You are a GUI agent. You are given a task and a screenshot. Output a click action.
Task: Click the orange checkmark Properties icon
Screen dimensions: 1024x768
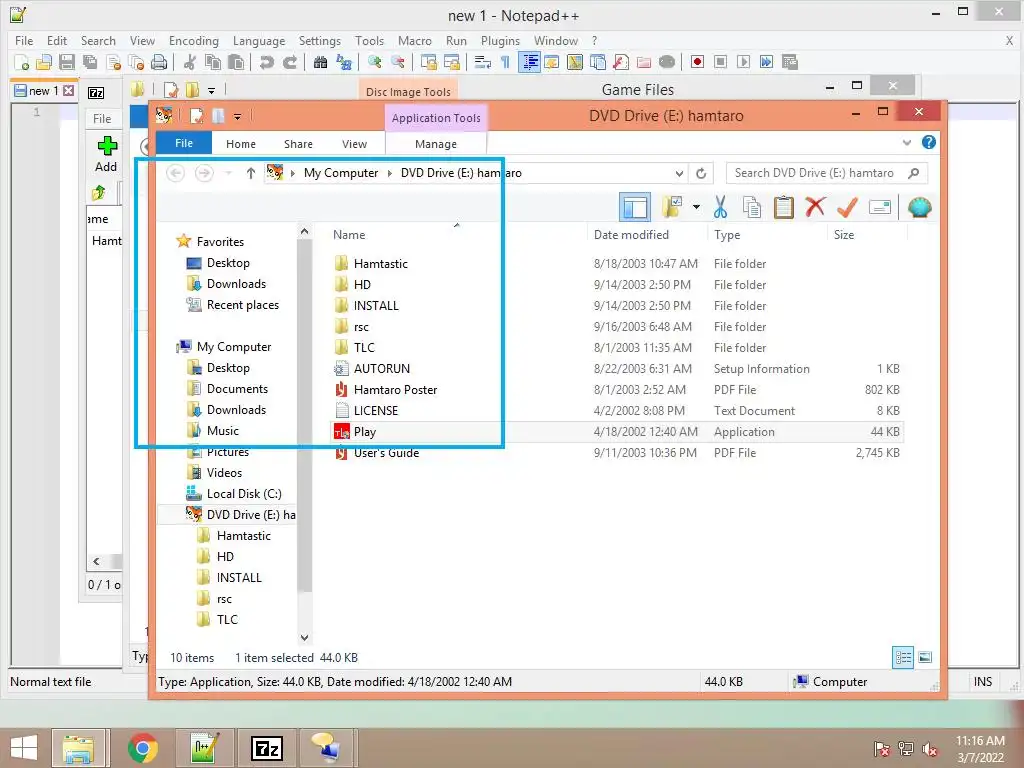[847, 208]
